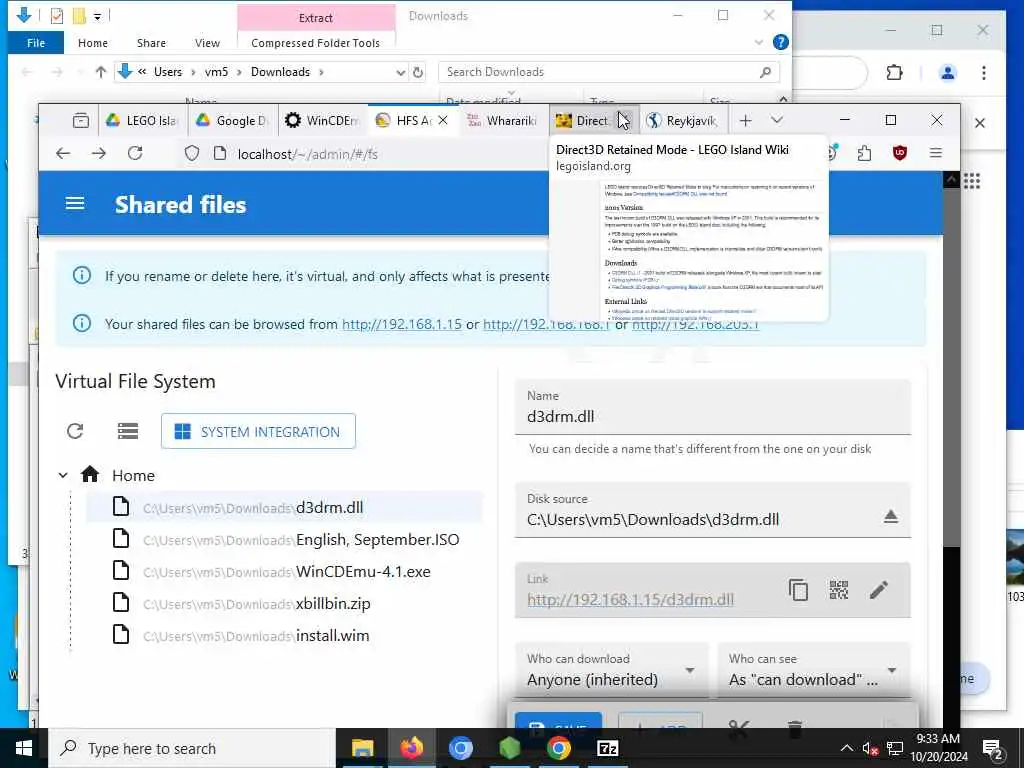Open Firefox extensions puzzle icon

click(864, 153)
